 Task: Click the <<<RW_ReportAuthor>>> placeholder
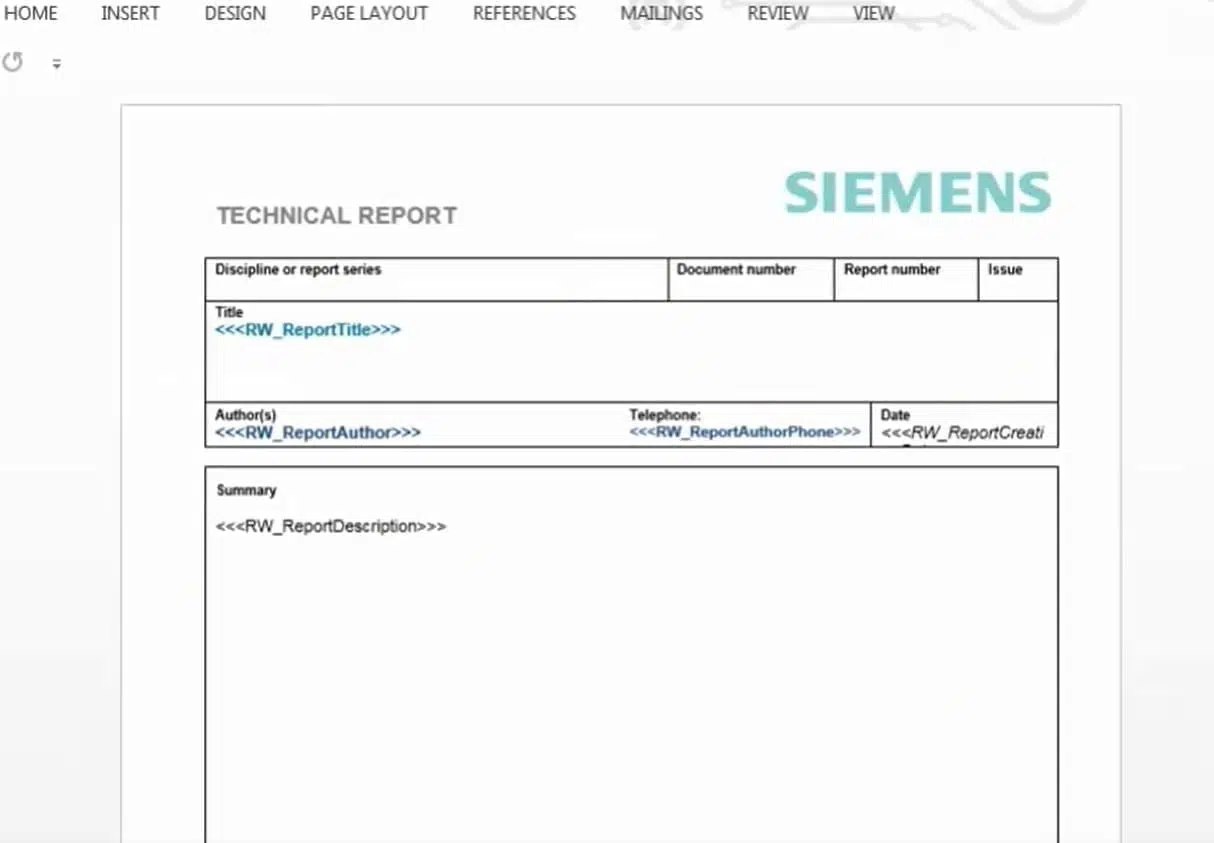318,433
